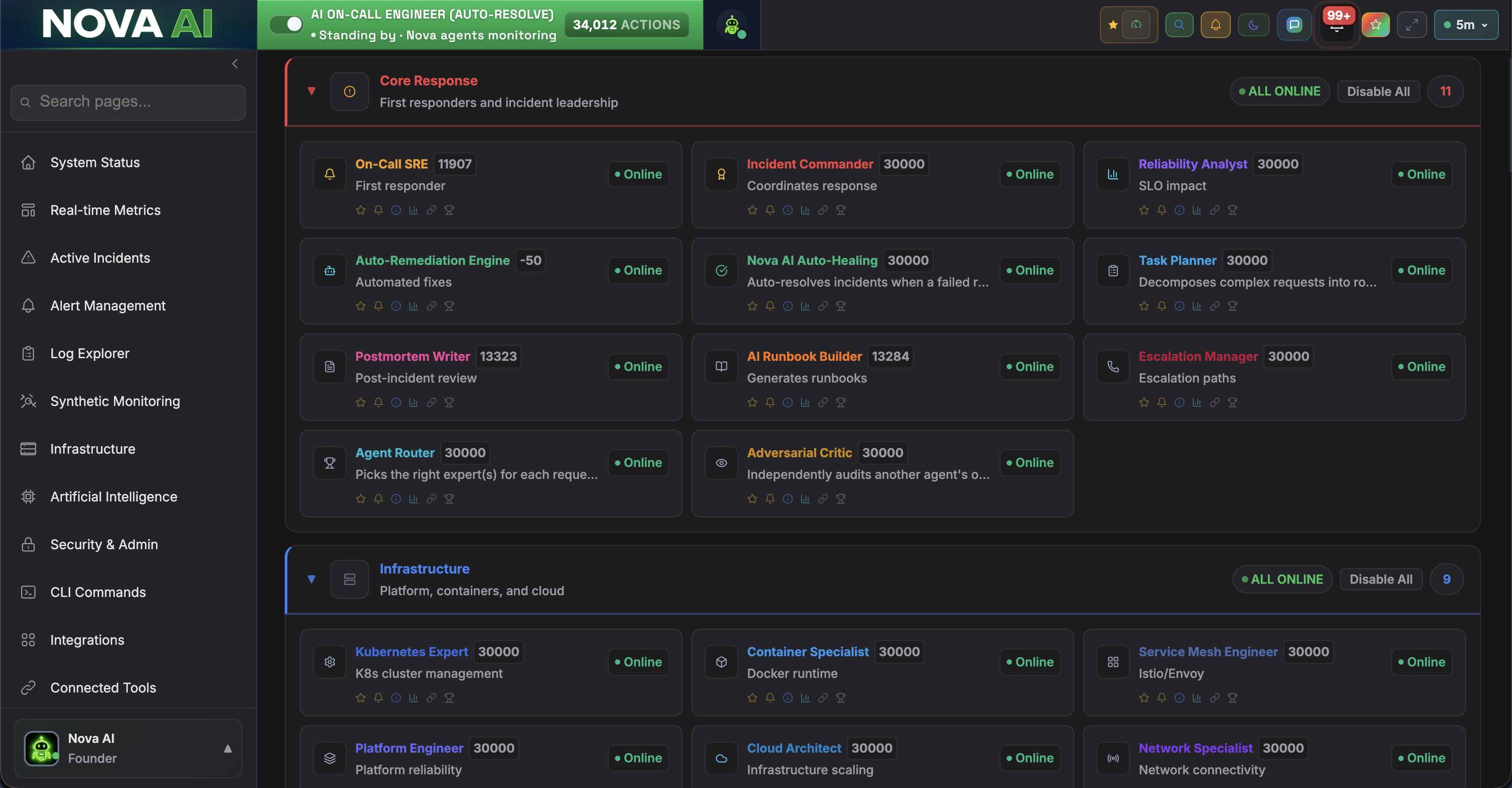Viewport: 1512px width, 788px height.
Task: Click the 34,012 Actions counter
Action: click(x=626, y=25)
